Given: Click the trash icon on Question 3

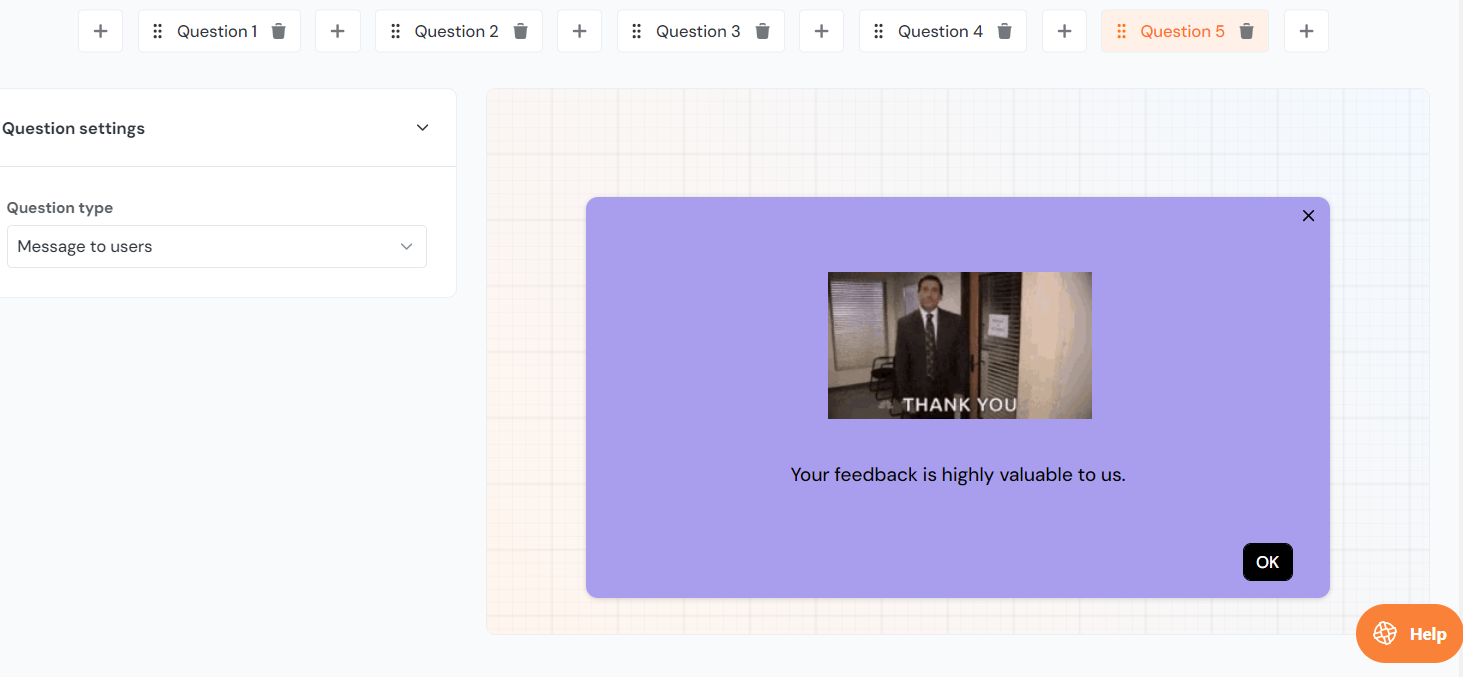Looking at the screenshot, I should click(762, 31).
